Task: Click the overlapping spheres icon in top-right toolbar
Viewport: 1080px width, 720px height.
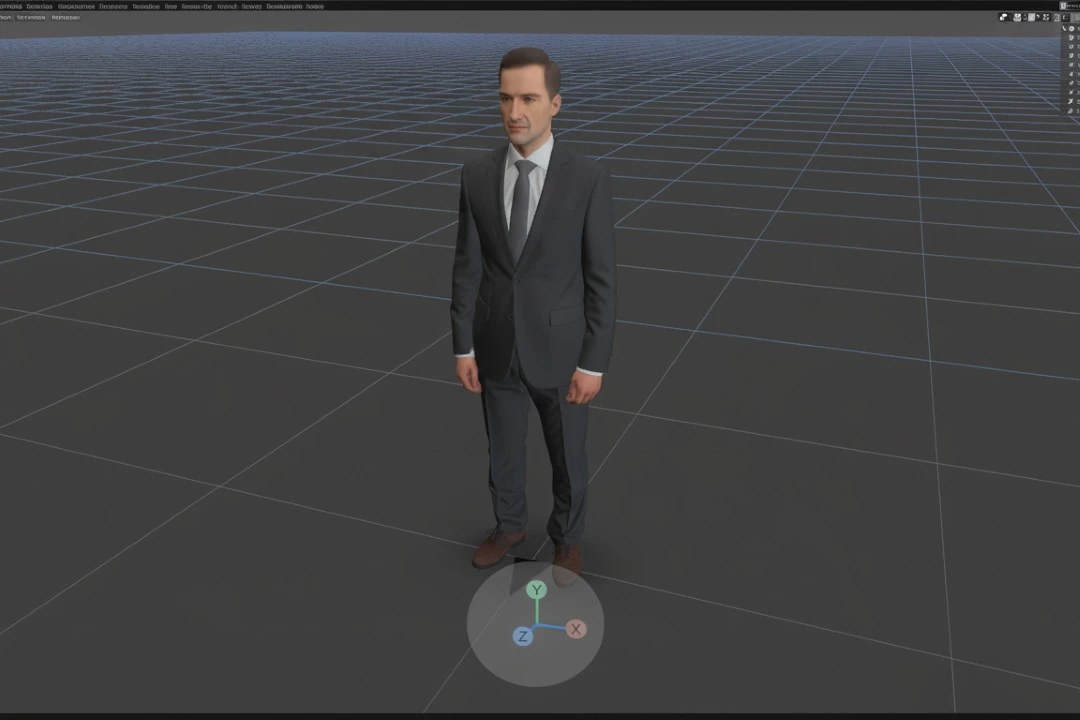Action: [x=1003, y=17]
